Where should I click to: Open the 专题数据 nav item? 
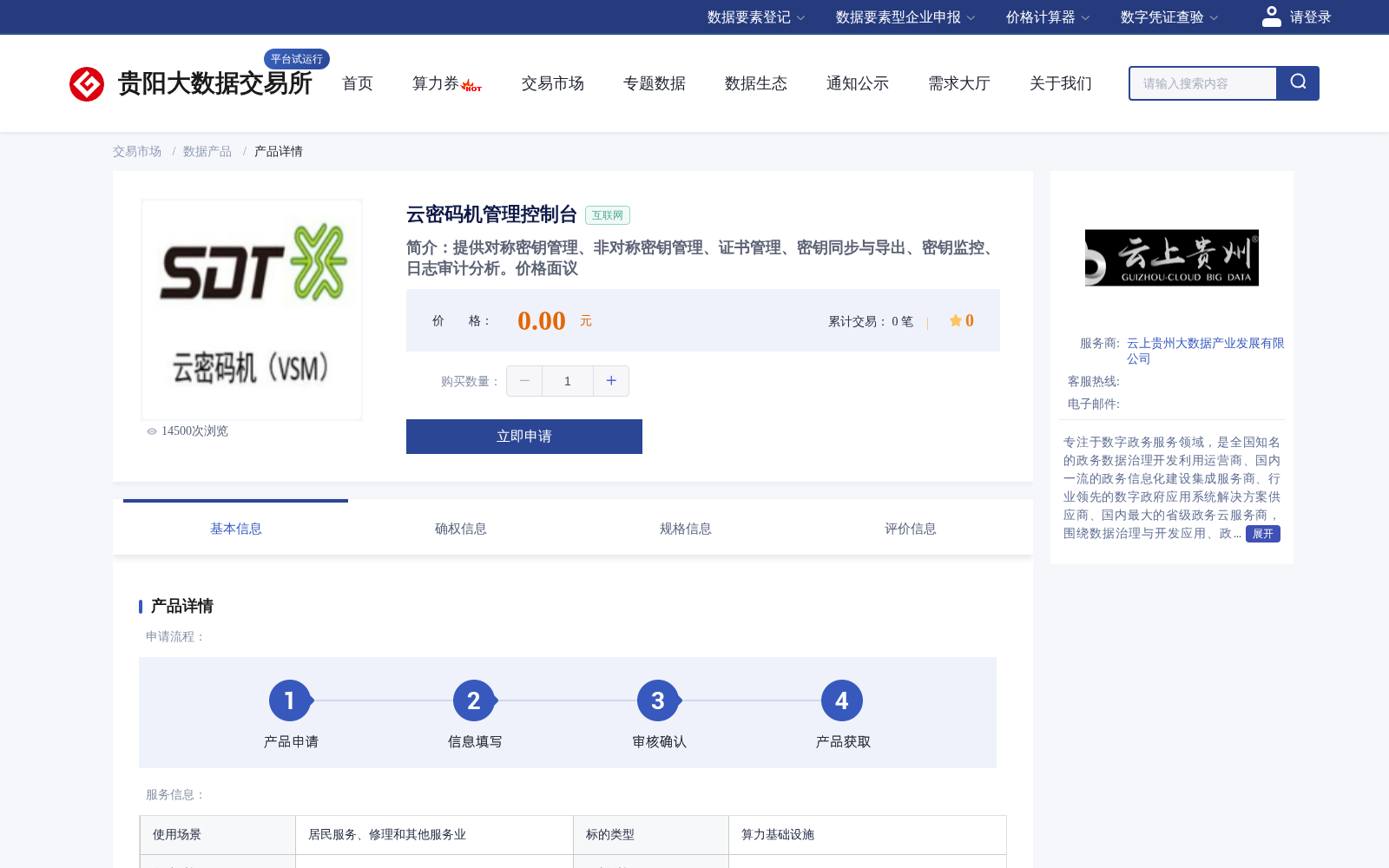tap(655, 83)
